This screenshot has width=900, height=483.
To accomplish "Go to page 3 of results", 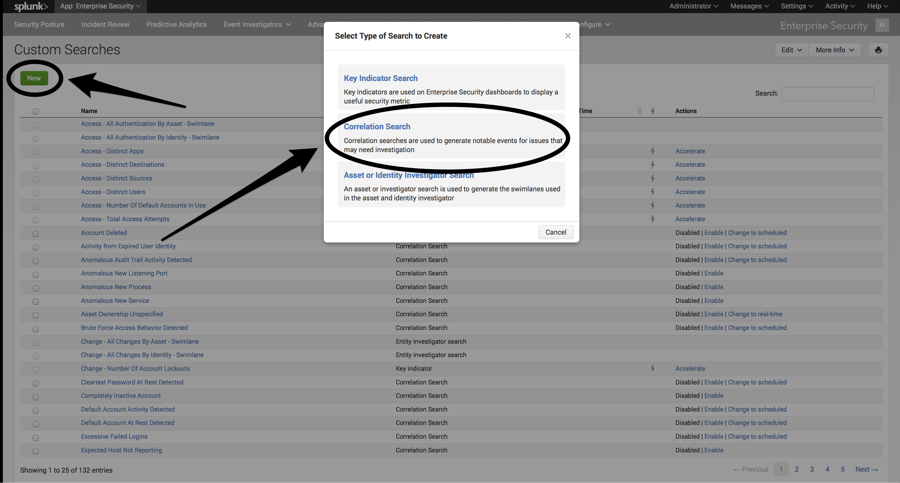I will [x=812, y=469].
